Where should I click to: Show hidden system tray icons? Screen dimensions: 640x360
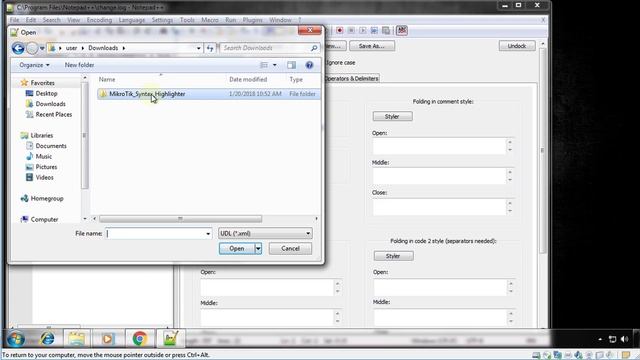click(x=600, y=339)
